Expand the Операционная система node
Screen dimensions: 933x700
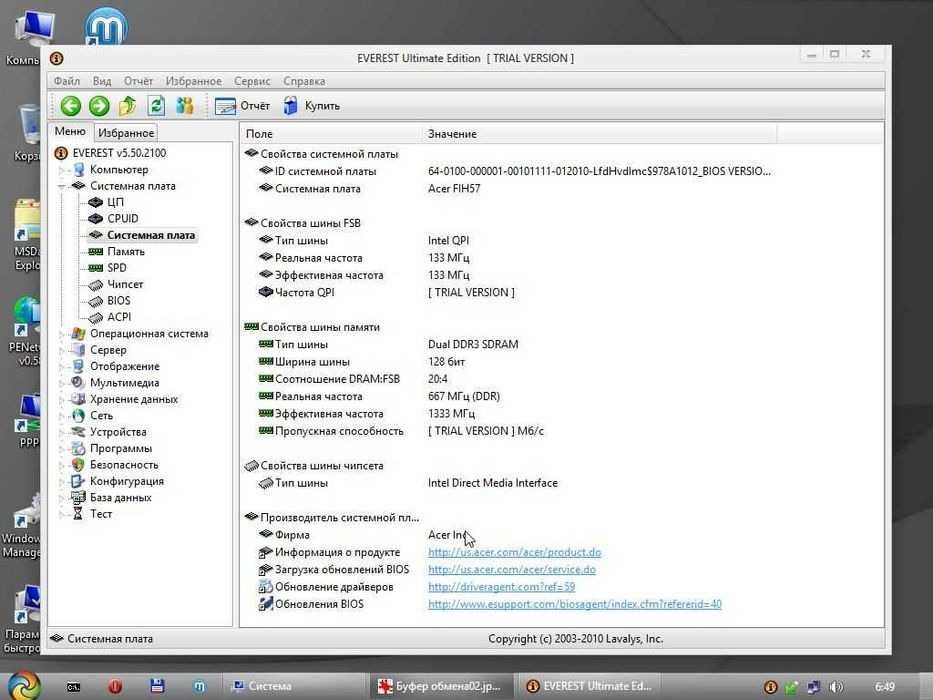tap(61, 334)
